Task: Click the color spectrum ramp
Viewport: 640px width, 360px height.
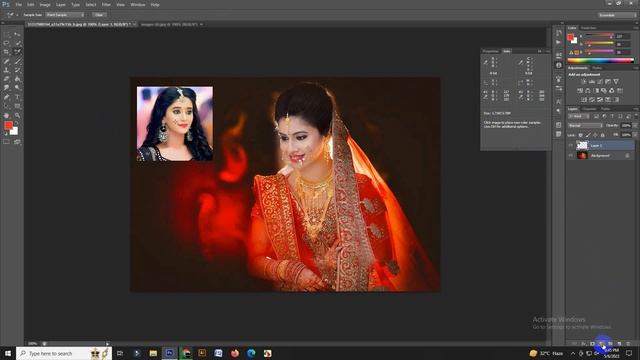Action: pyautogui.click(x=601, y=60)
